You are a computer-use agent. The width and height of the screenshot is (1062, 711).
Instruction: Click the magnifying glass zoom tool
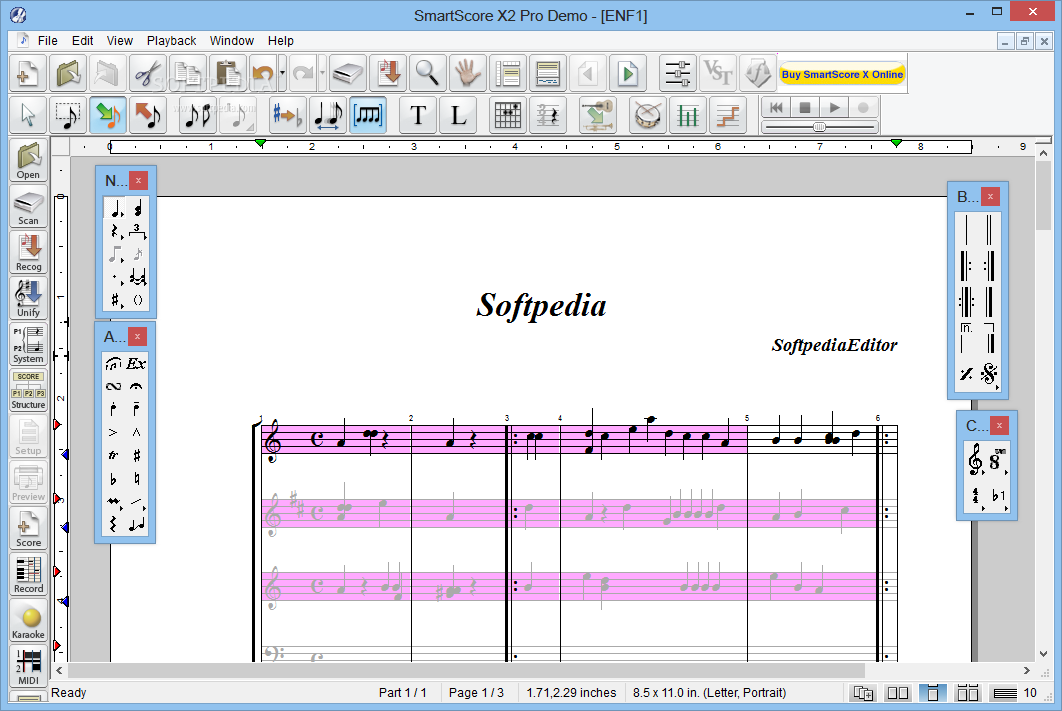pyautogui.click(x=427, y=73)
